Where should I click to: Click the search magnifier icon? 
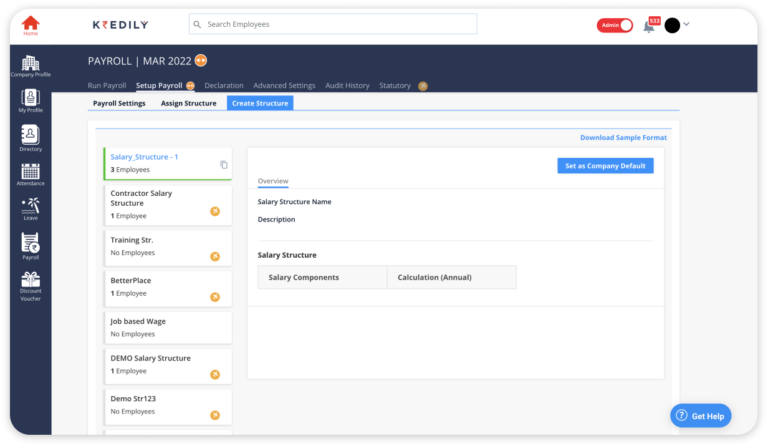point(197,24)
